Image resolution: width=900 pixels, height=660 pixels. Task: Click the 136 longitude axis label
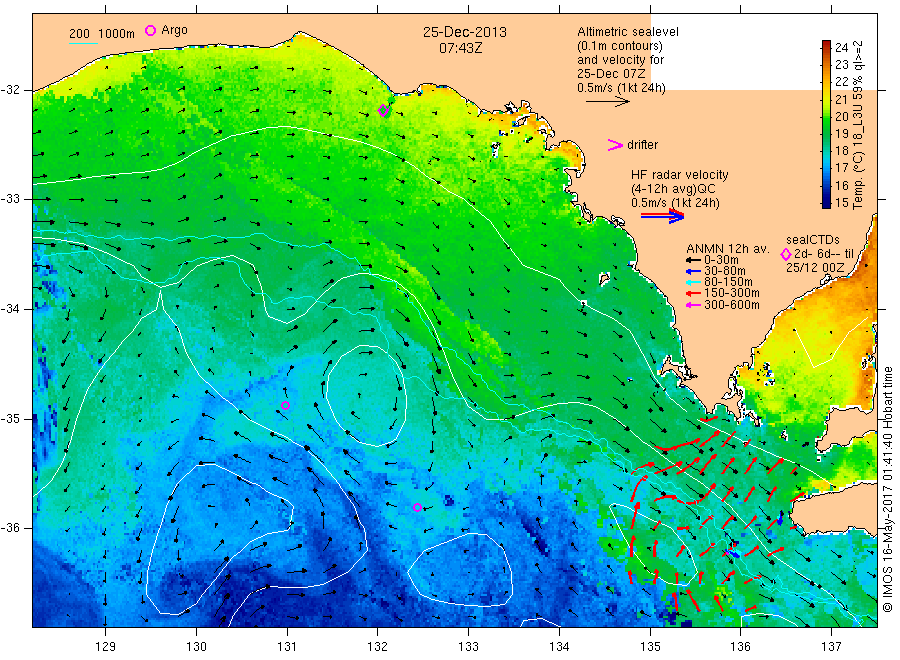pyautogui.click(x=740, y=647)
